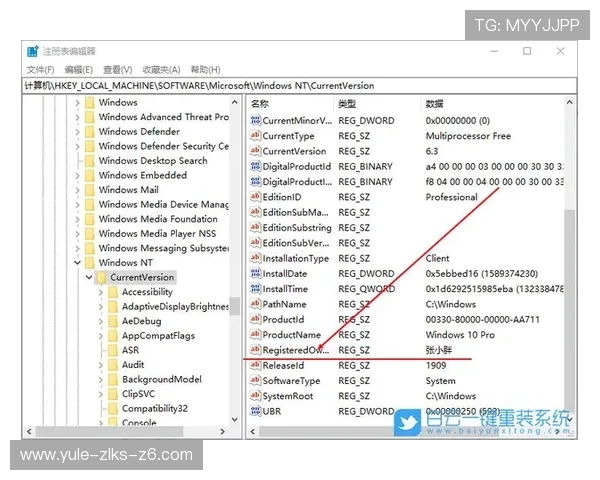Expand the Windows Mail key
This screenshot has height=480, width=600.
click(77, 190)
